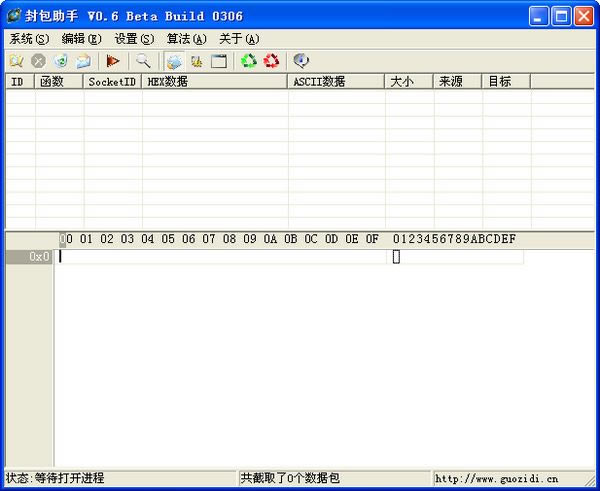
Task: Click the envelope packet icon
Action: click(x=83, y=61)
